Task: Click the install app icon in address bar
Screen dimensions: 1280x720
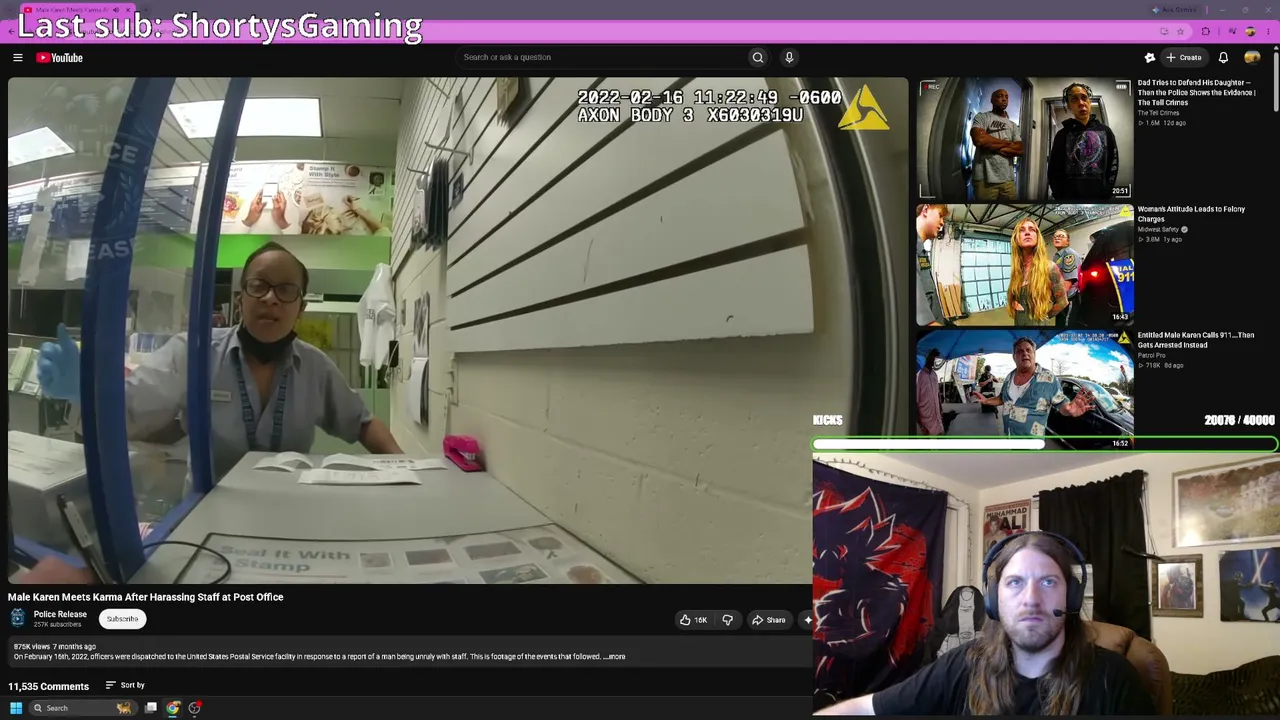Action: click(x=1164, y=32)
